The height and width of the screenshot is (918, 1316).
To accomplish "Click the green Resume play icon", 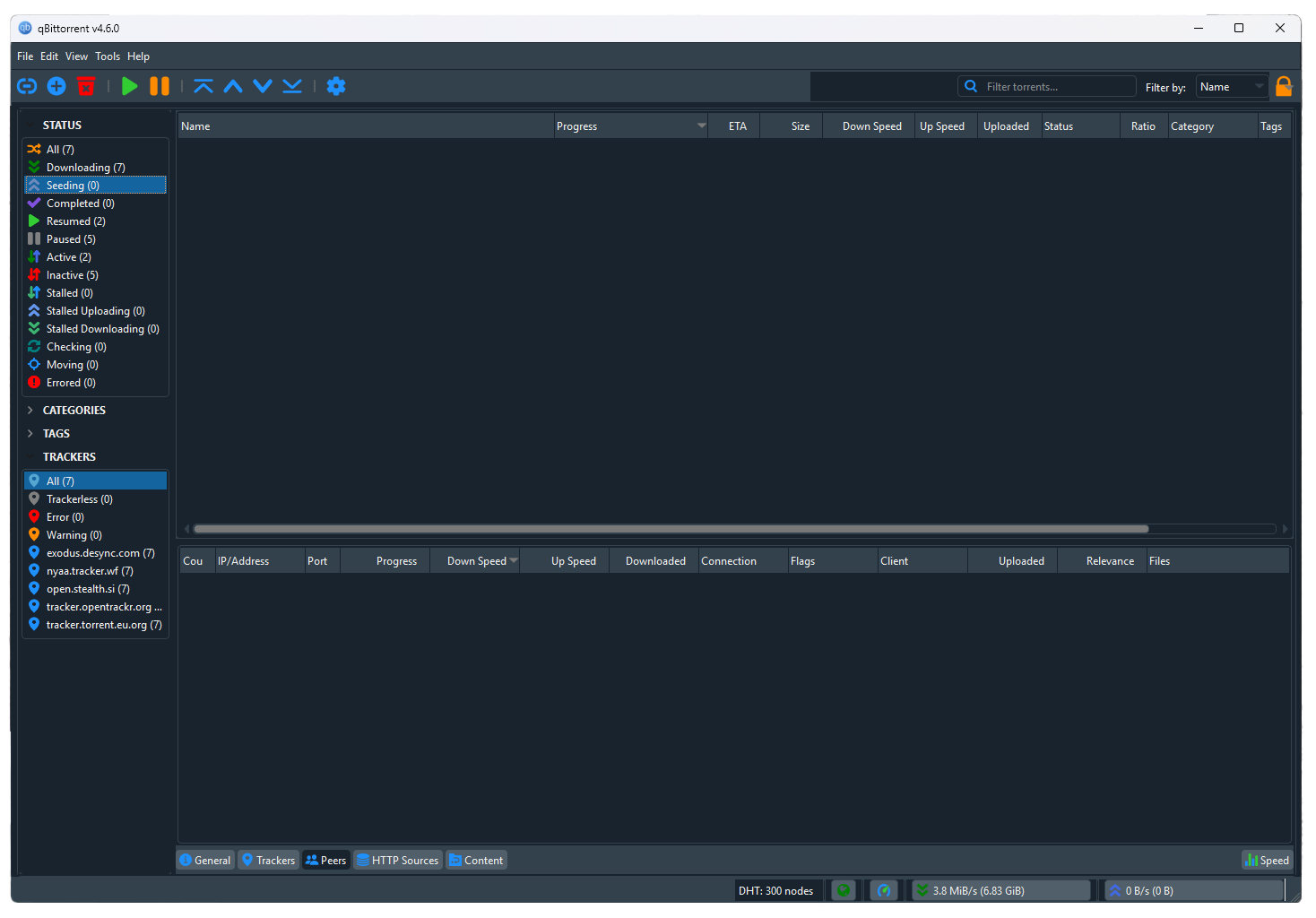I will (x=130, y=86).
